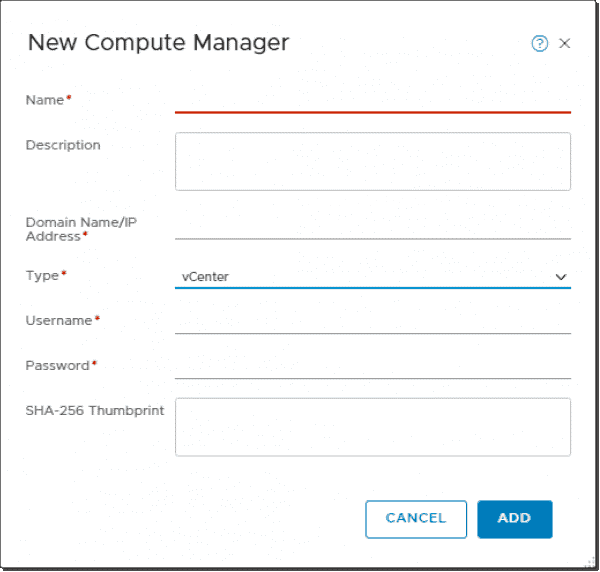Click the Domain Name/IP Address label
Screen dimensions: 600x572
(x=80, y=229)
